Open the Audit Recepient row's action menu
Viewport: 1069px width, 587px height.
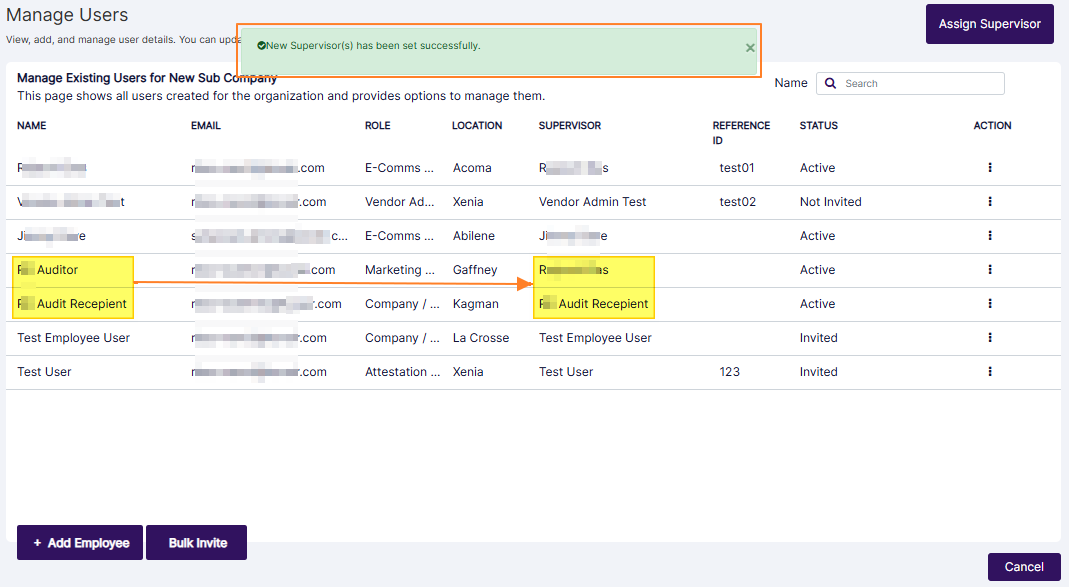989,303
